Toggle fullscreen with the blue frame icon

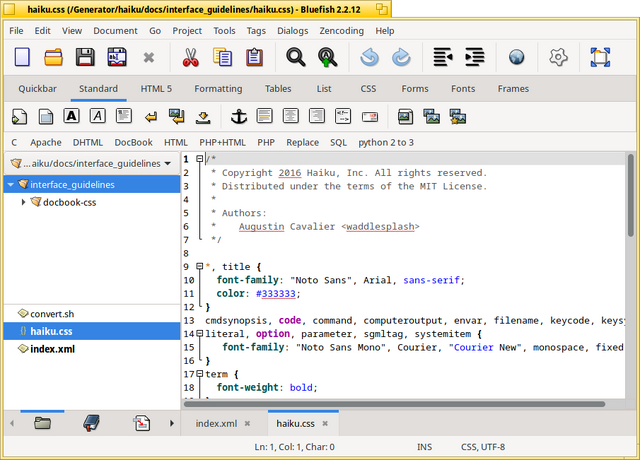(x=600, y=57)
